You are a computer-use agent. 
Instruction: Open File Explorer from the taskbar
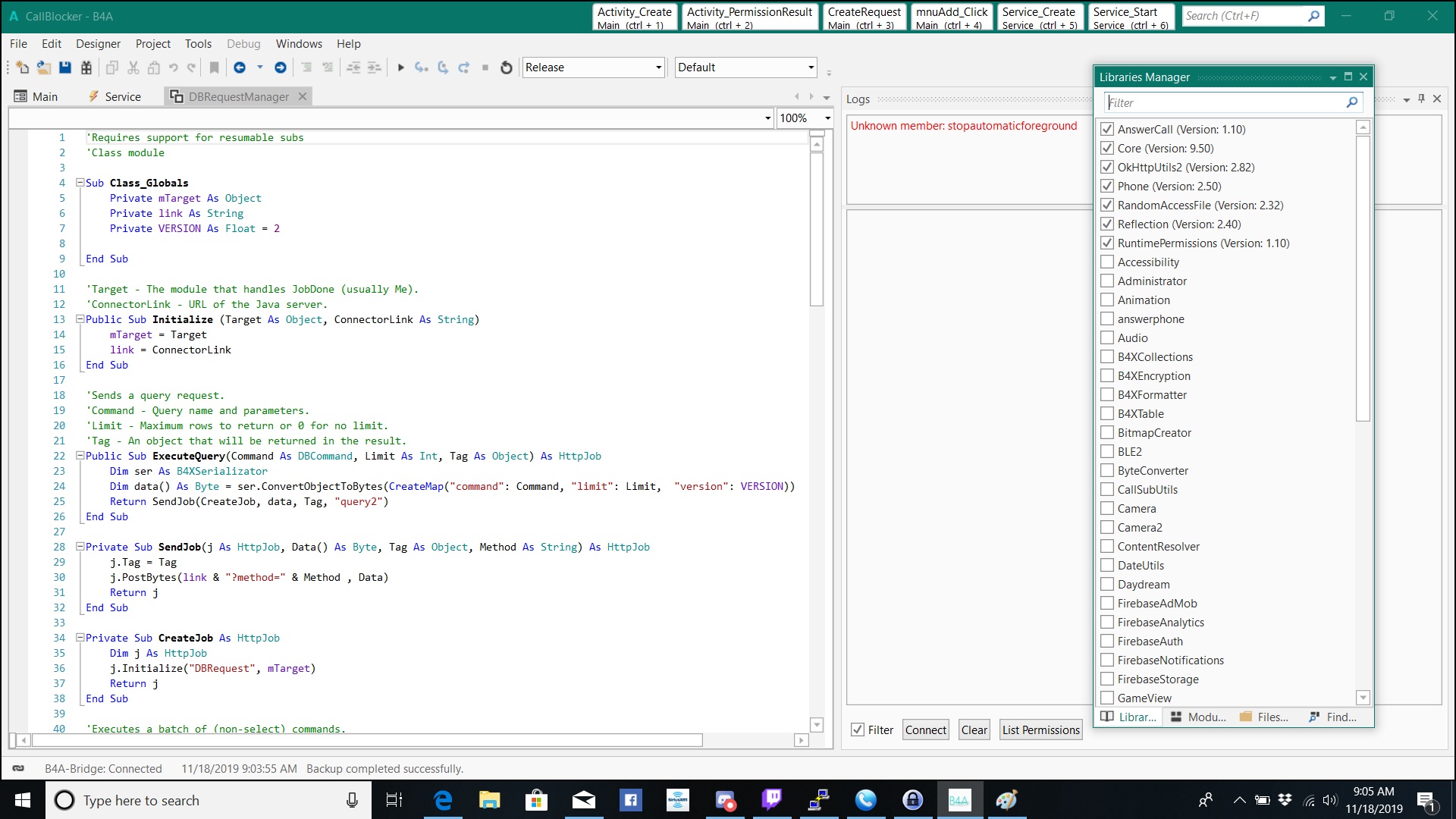pos(489,800)
